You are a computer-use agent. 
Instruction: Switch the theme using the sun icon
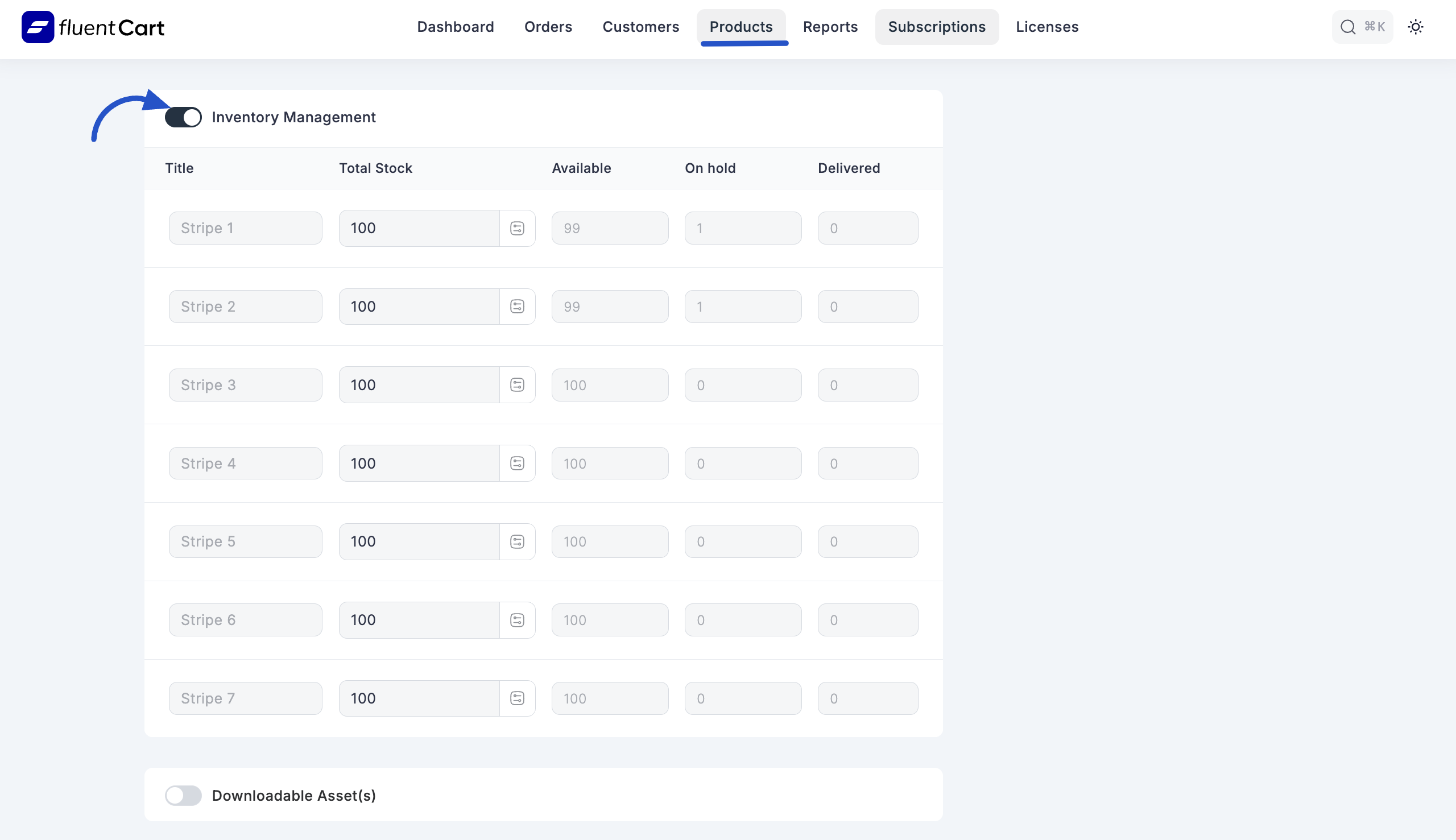click(x=1416, y=27)
